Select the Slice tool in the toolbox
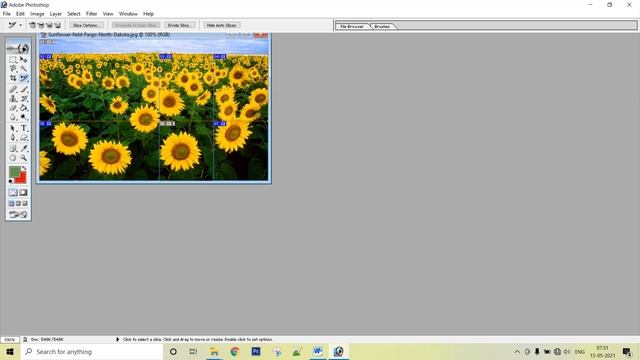 [x=24, y=78]
